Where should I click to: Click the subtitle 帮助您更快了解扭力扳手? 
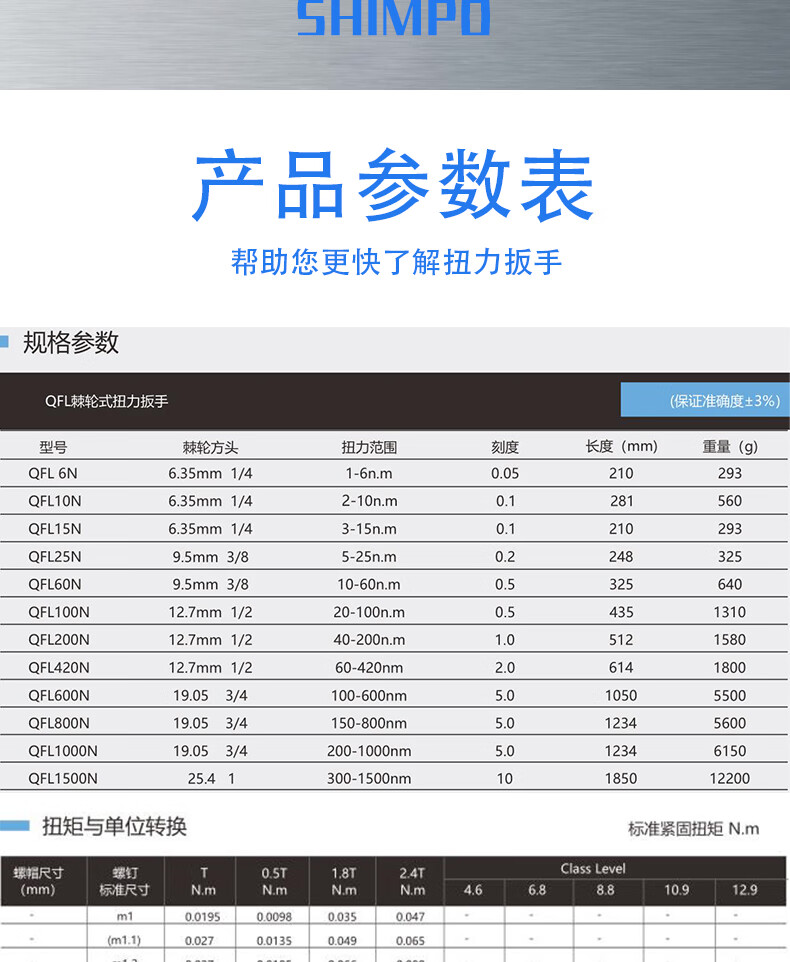click(x=396, y=262)
